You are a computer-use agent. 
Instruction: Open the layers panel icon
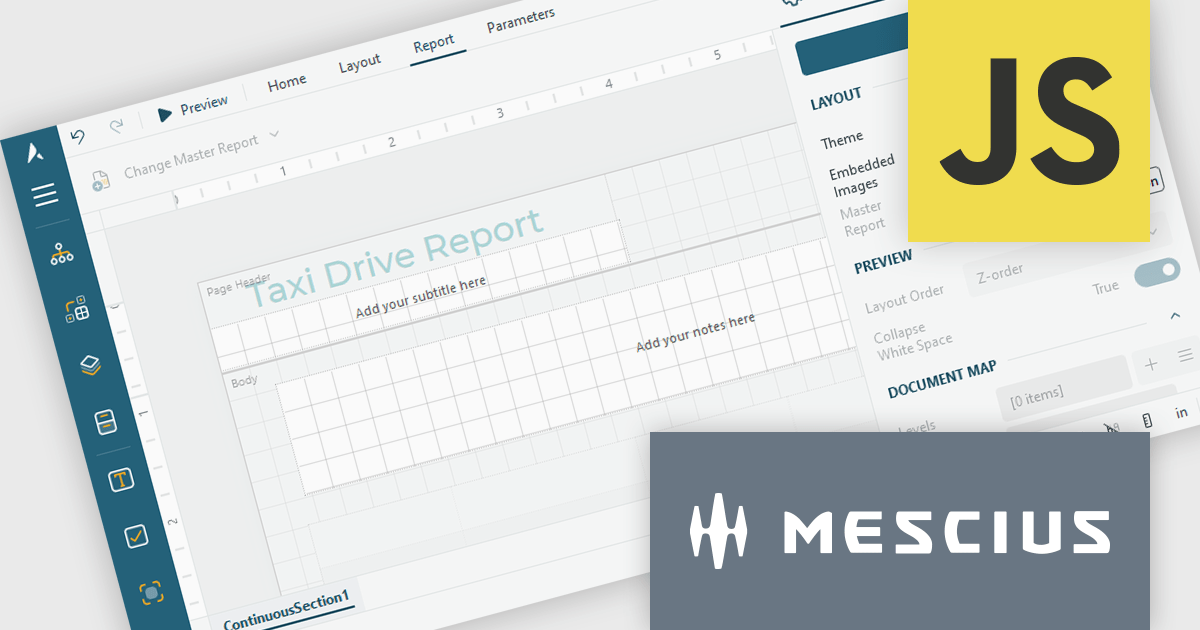(91, 366)
